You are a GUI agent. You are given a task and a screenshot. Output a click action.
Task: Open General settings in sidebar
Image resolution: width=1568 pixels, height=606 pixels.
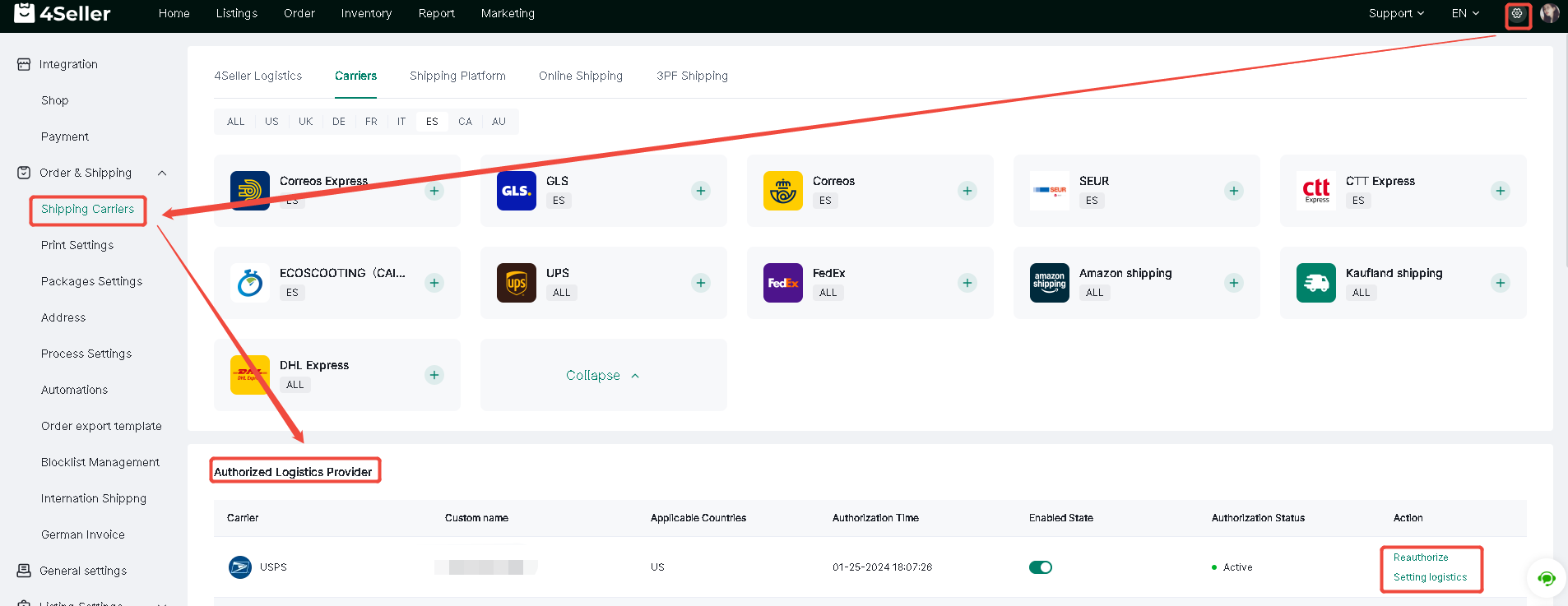[x=72, y=571]
